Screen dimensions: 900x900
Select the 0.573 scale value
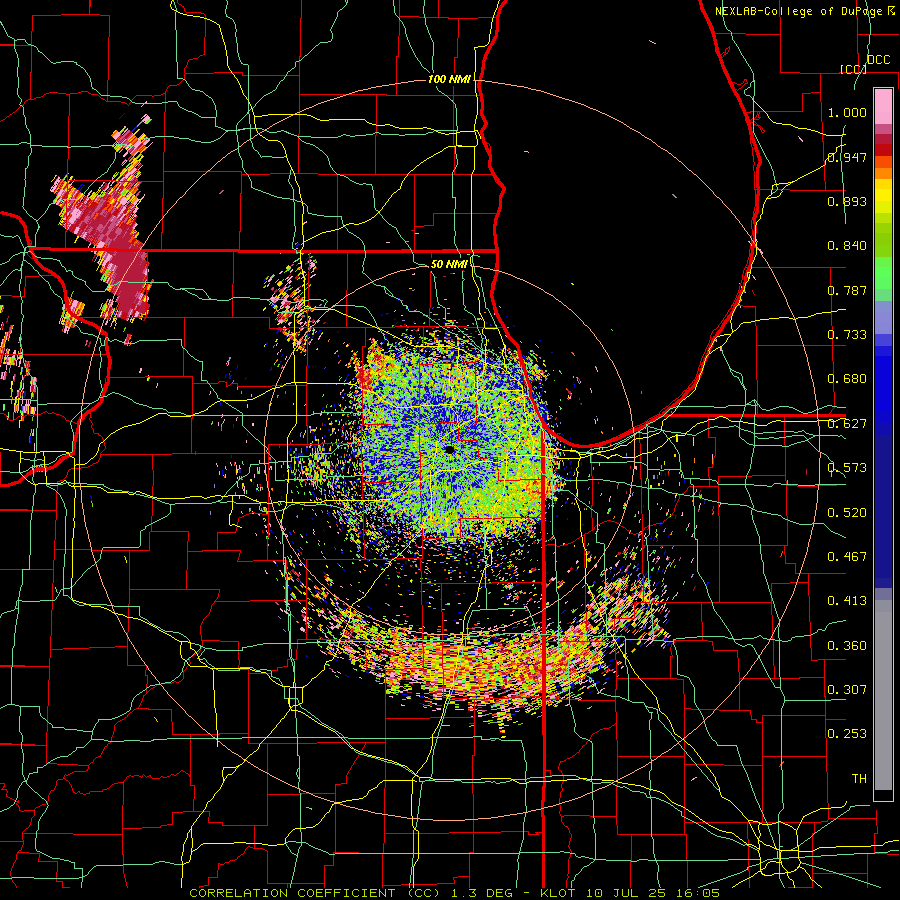click(x=847, y=468)
